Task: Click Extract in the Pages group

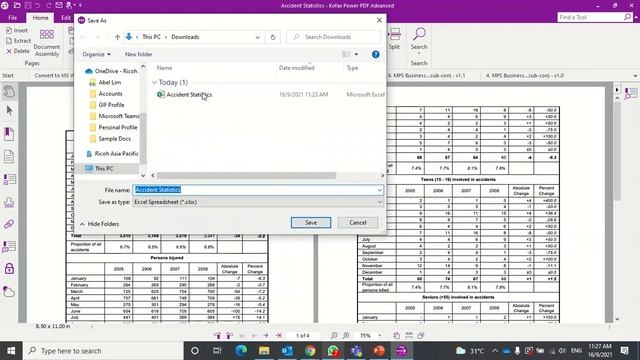Action: (x=19, y=41)
